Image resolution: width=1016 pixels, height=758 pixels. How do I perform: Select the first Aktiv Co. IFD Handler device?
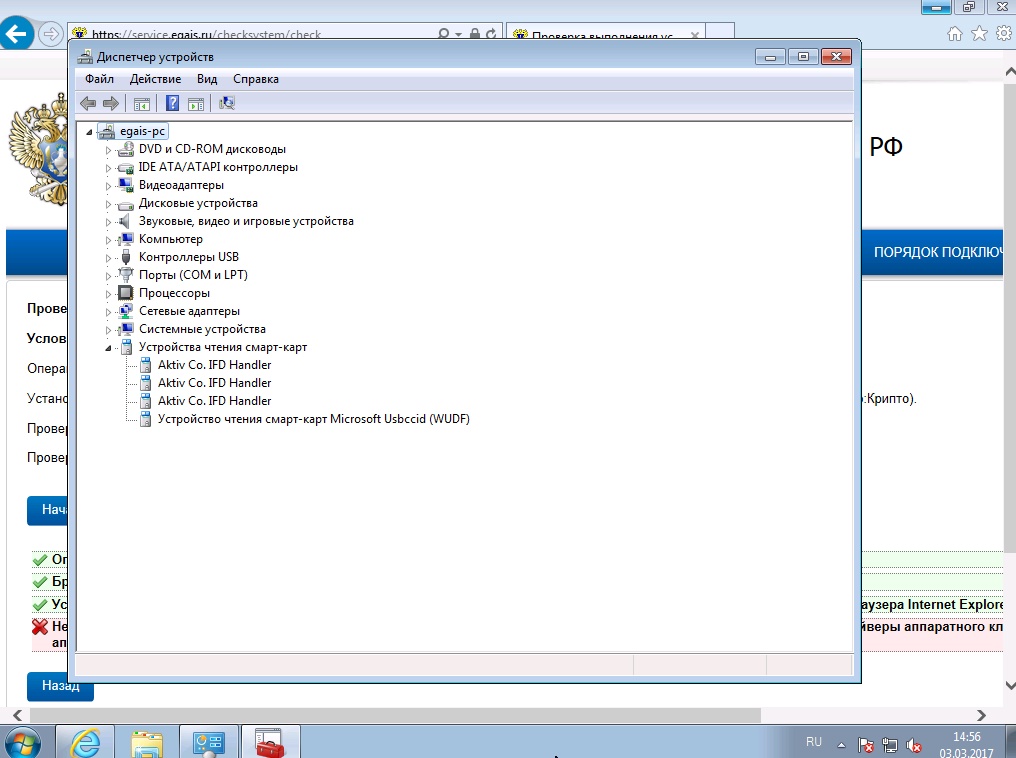pos(214,365)
